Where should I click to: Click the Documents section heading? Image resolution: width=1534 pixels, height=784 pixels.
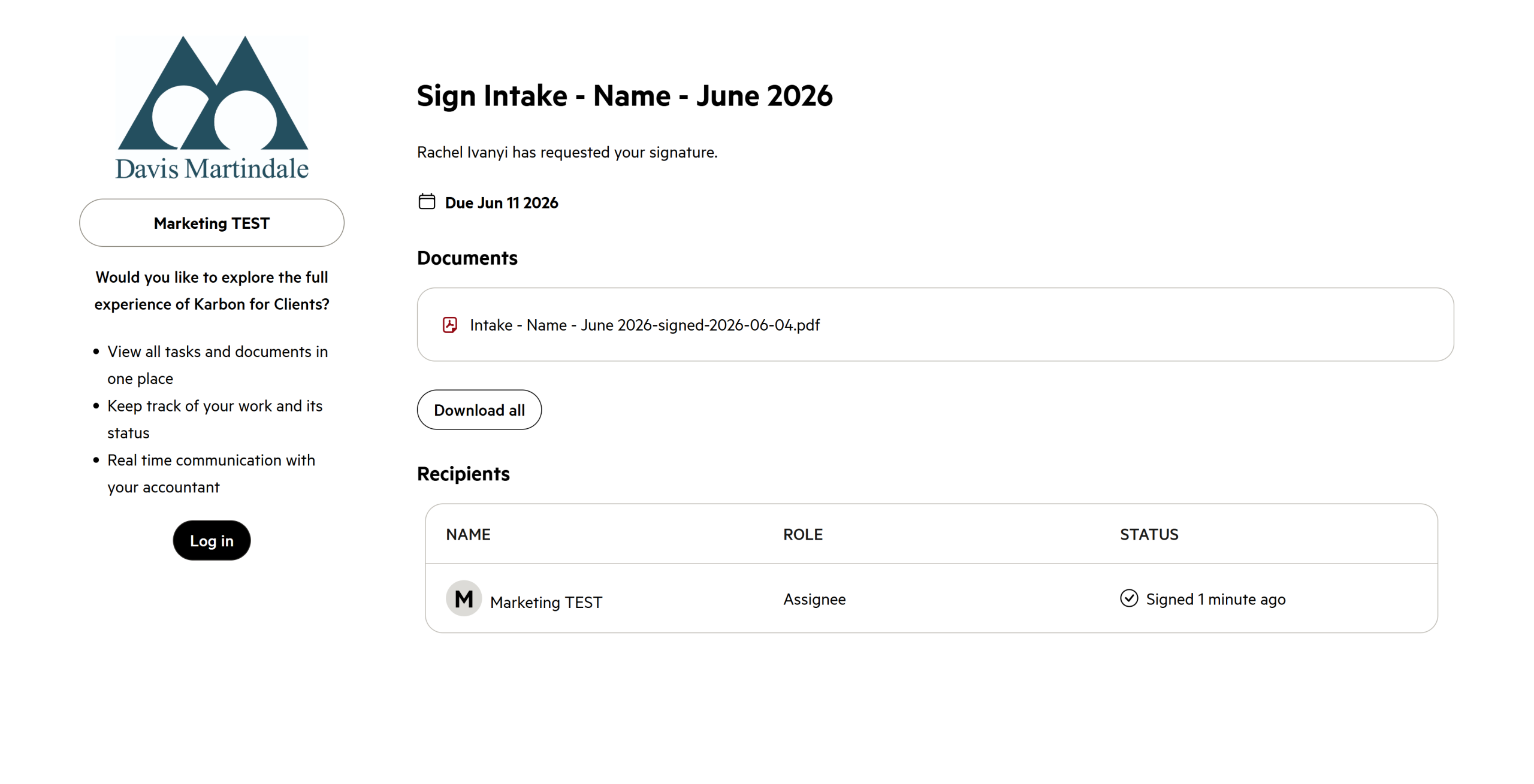click(467, 258)
